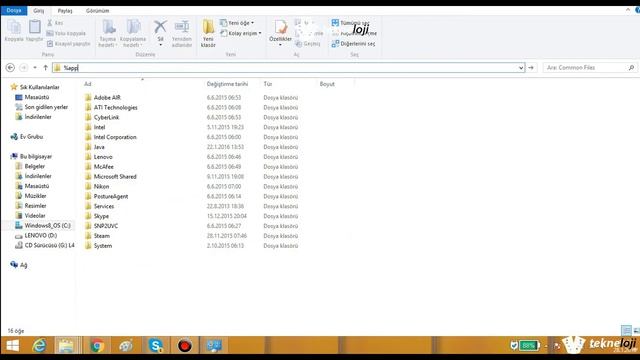Select the CyberLink folder
640x360 pixels.
(x=102, y=117)
